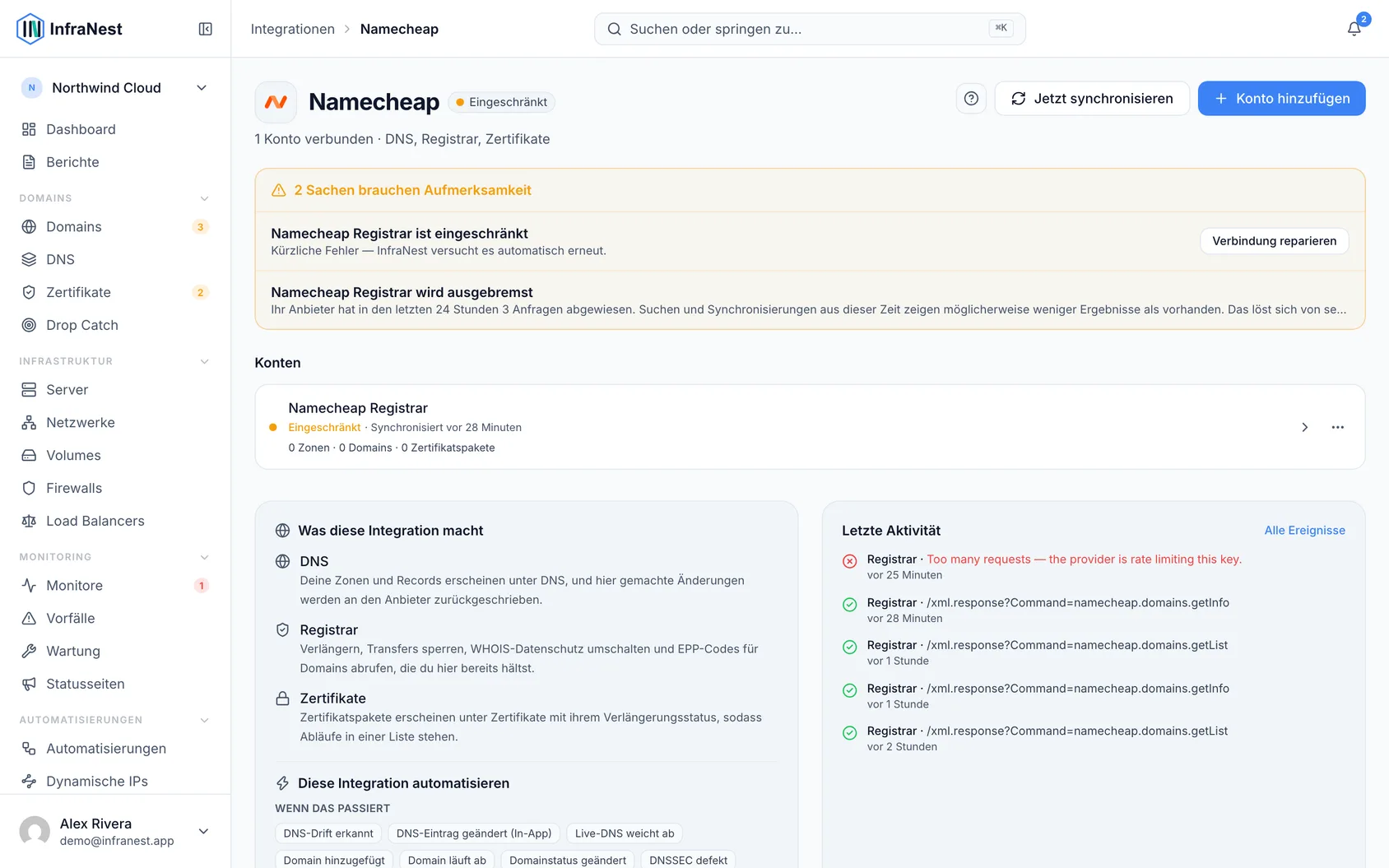Select DNS-Eintrag geändert (In-App) chip
The height and width of the screenshot is (868, 1389).
474,833
